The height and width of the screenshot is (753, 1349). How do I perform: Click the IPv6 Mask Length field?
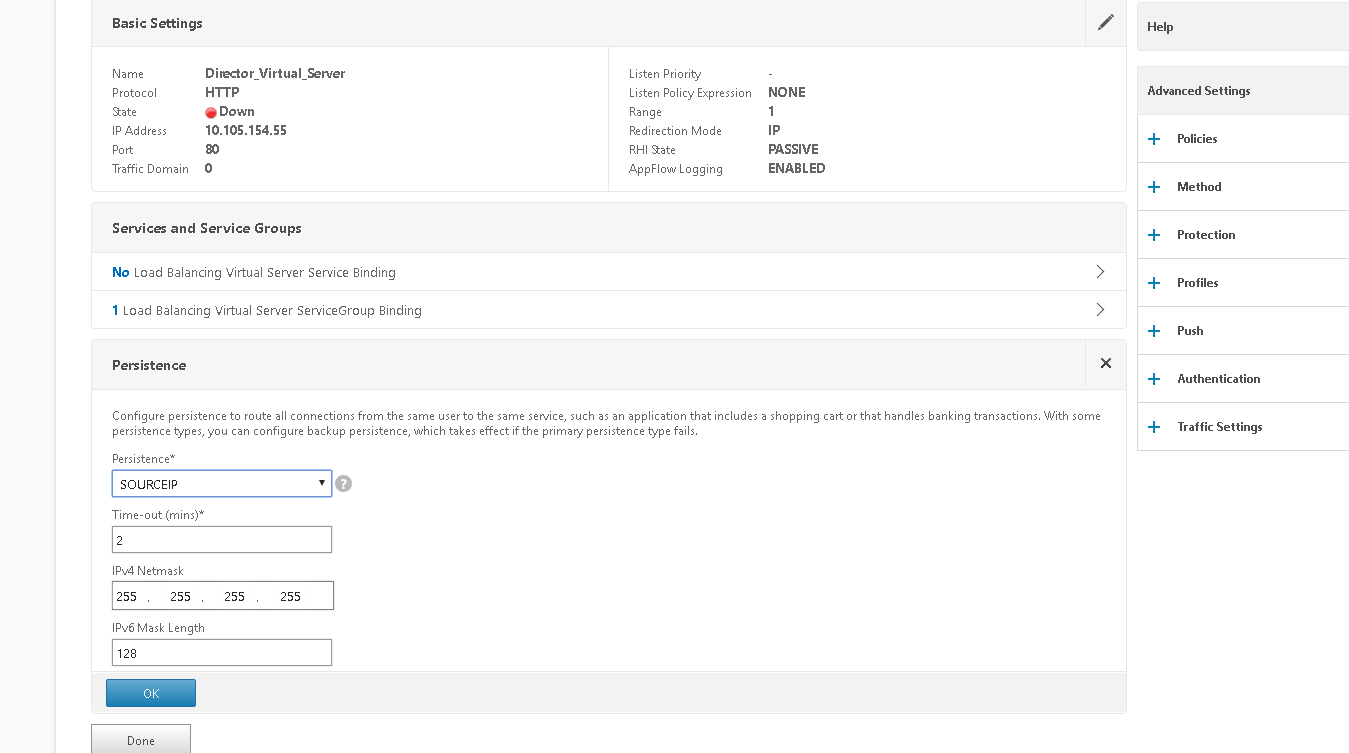(221, 653)
